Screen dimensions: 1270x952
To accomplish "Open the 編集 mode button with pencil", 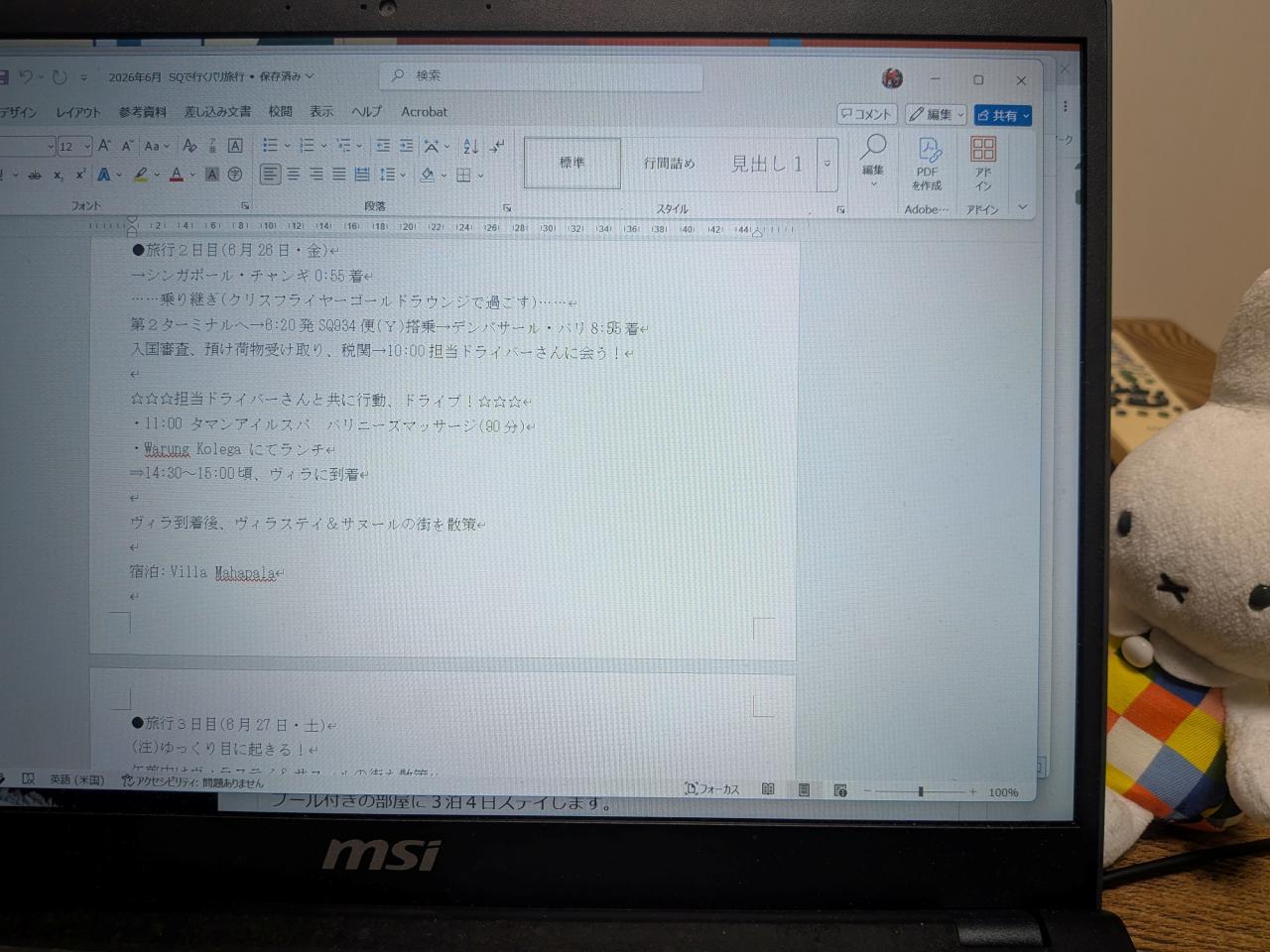I will coord(936,115).
